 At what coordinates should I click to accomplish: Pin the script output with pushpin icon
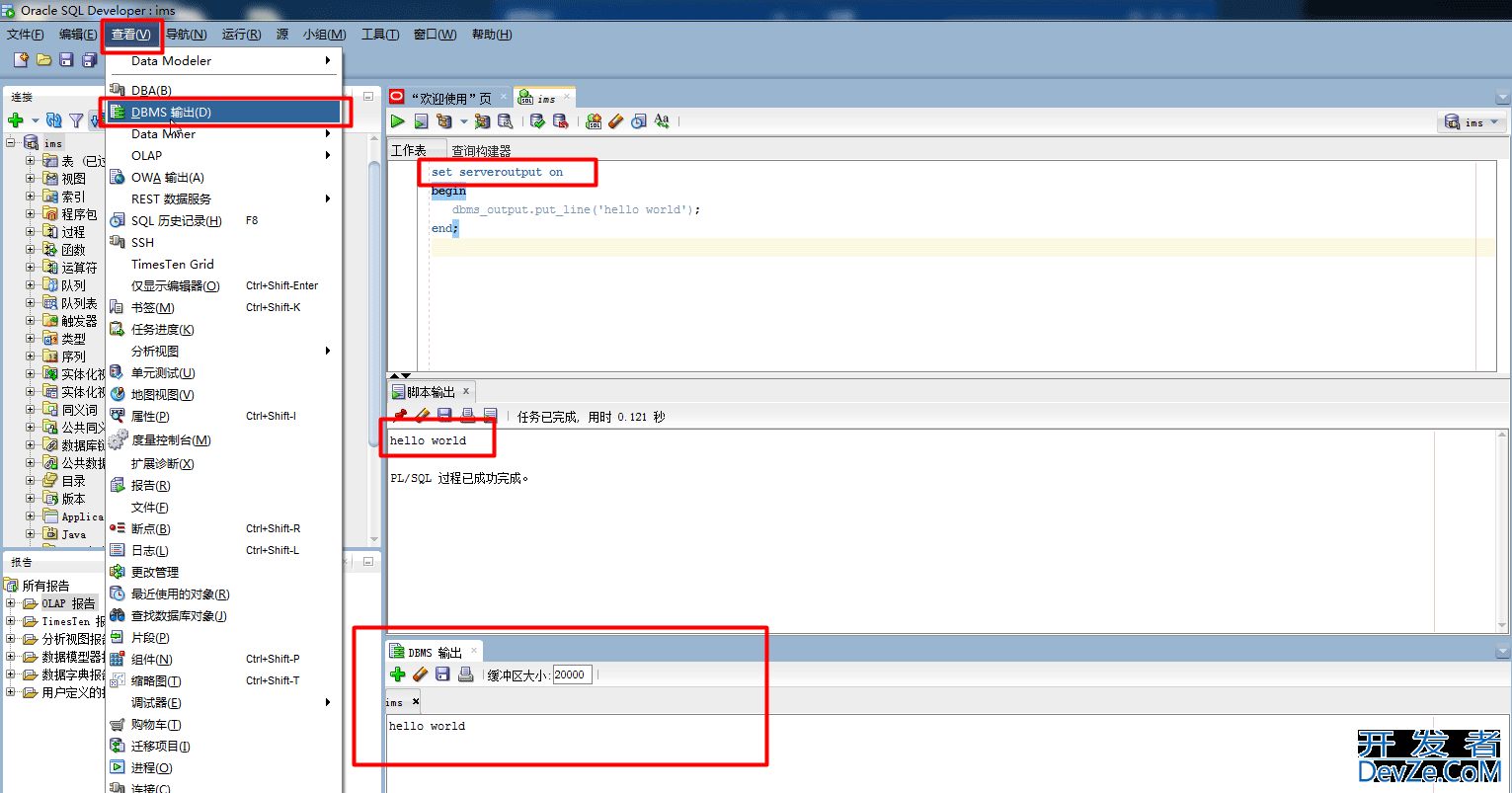pos(400,416)
